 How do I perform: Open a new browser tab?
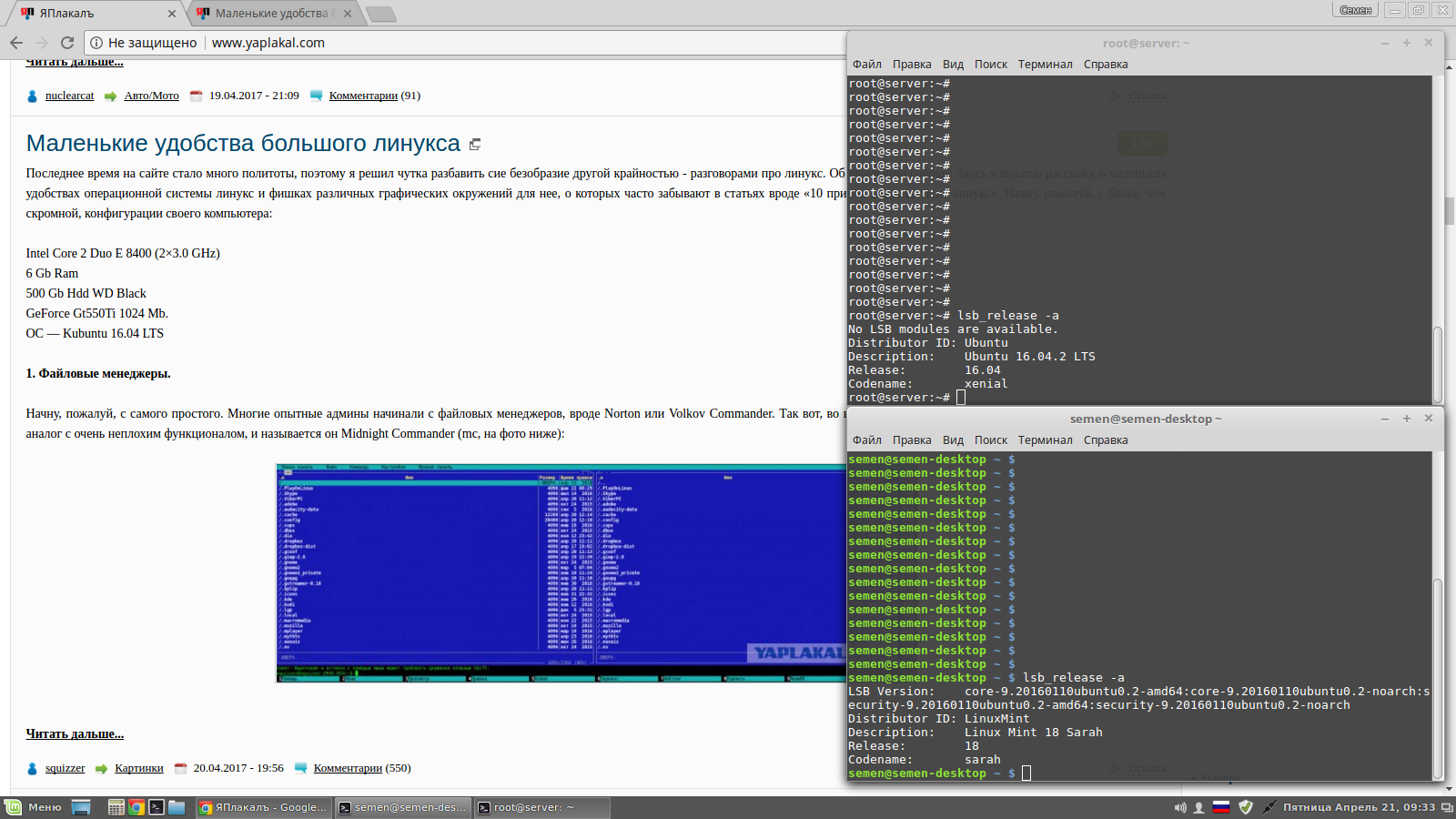(x=381, y=14)
